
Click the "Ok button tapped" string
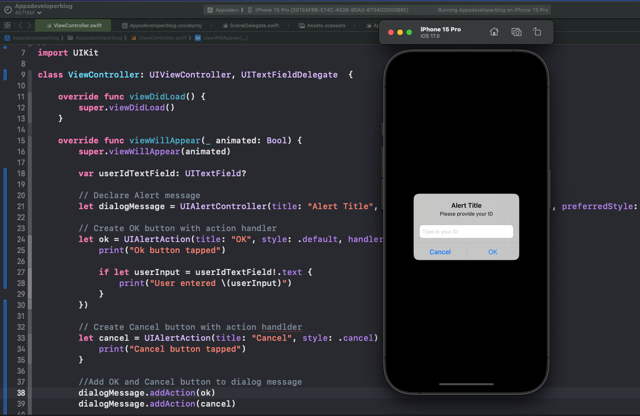175,250
